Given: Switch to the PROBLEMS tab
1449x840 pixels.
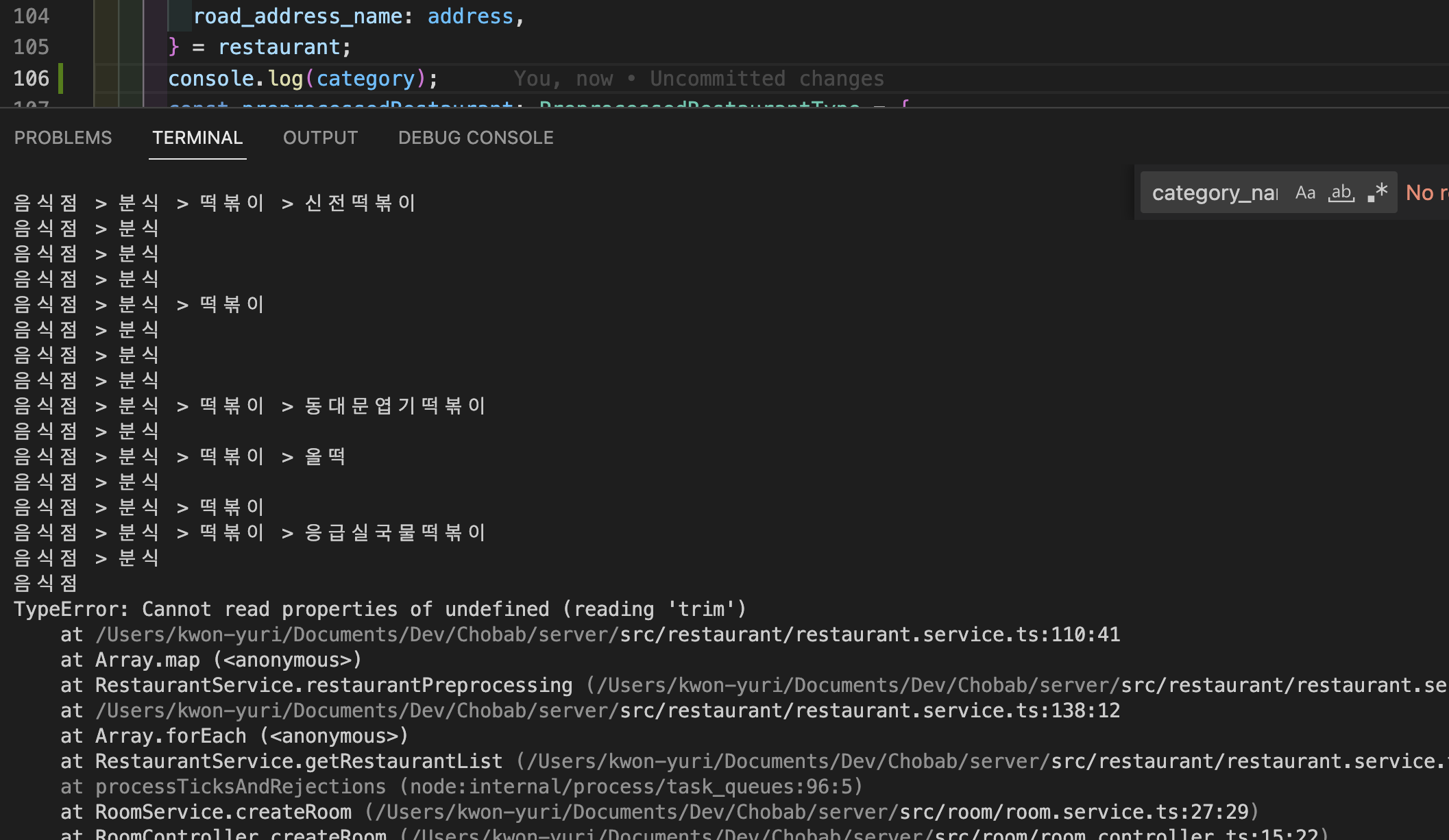Looking at the screenshot, I should coord(62,138).
